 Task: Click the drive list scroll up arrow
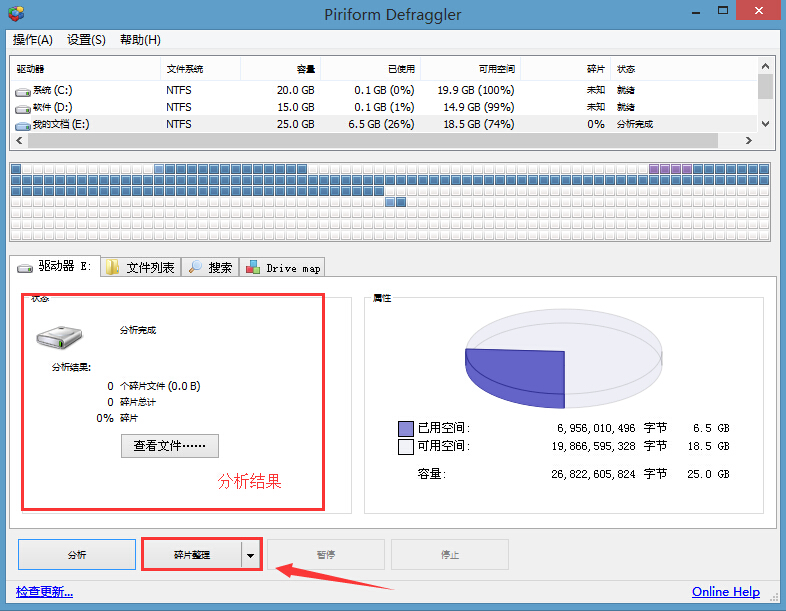coord(765,66)
